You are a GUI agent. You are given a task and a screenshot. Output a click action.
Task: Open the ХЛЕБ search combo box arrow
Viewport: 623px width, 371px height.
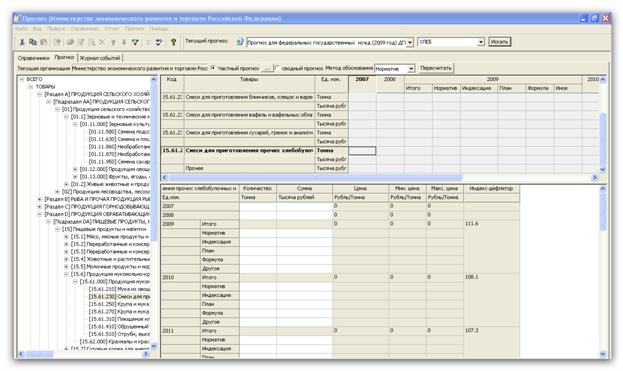click(x=481, y=42)
